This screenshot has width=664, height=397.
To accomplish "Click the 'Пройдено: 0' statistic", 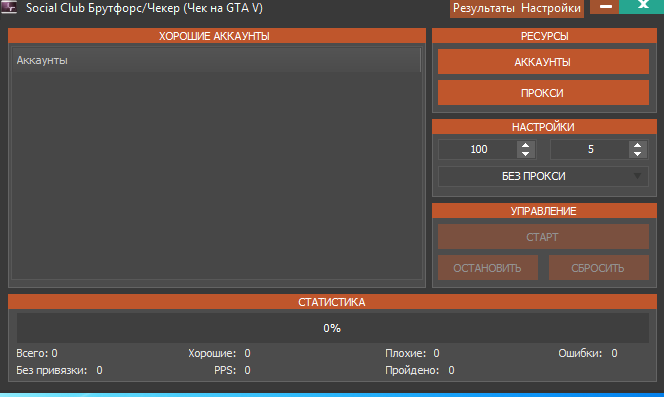I will pyautogui.click(x=419, y=370).
